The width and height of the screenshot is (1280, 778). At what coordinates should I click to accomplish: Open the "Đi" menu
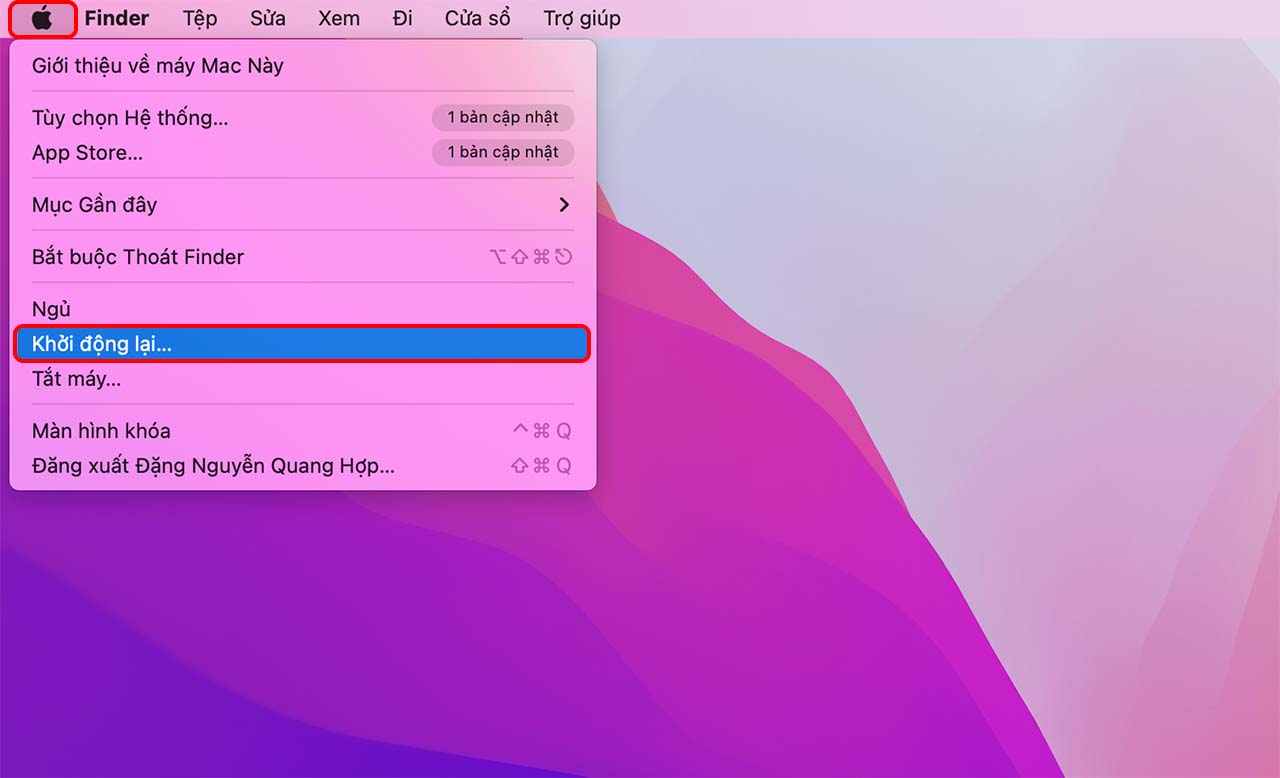403,17
